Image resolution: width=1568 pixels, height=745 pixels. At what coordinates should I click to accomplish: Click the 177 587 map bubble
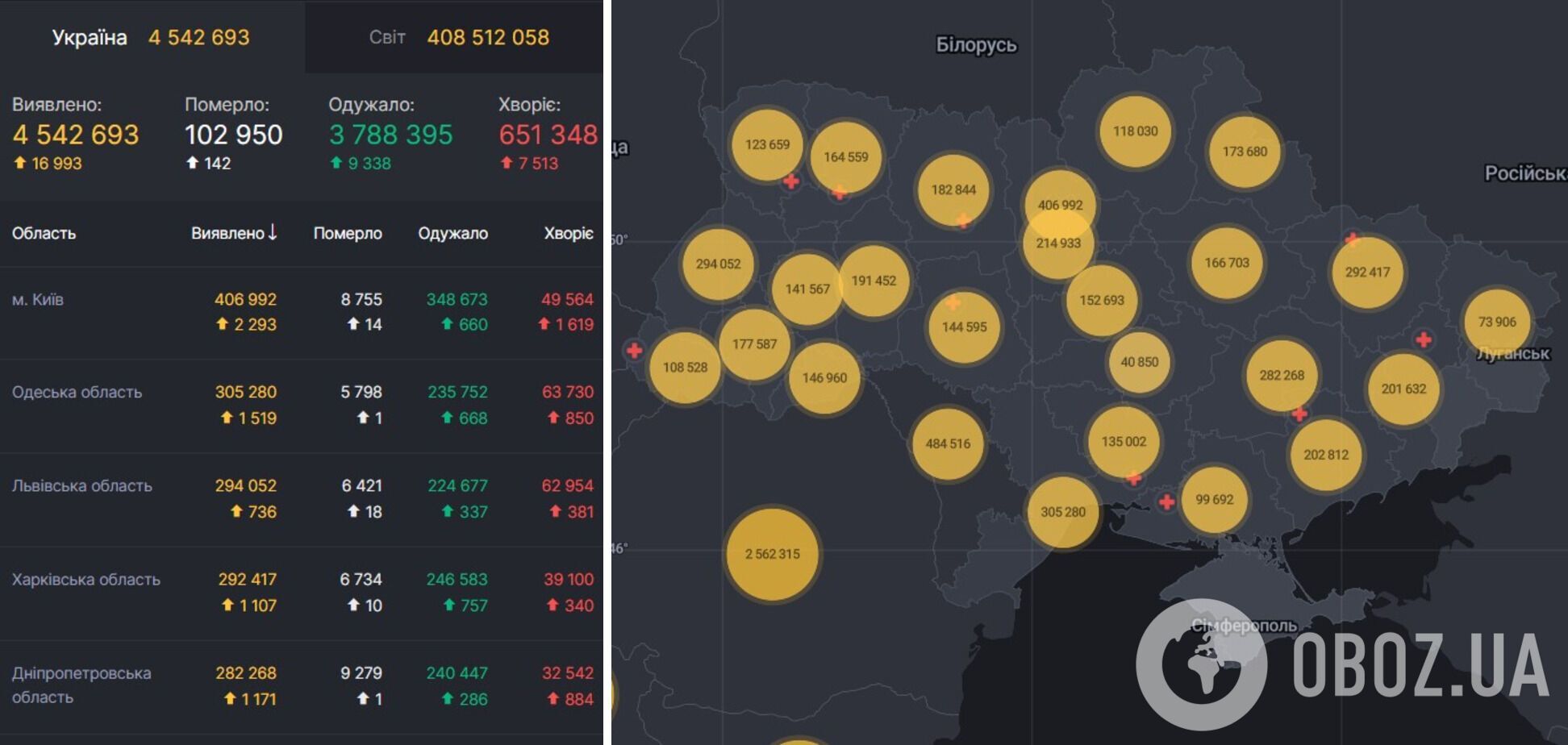(x=754, y=344)
